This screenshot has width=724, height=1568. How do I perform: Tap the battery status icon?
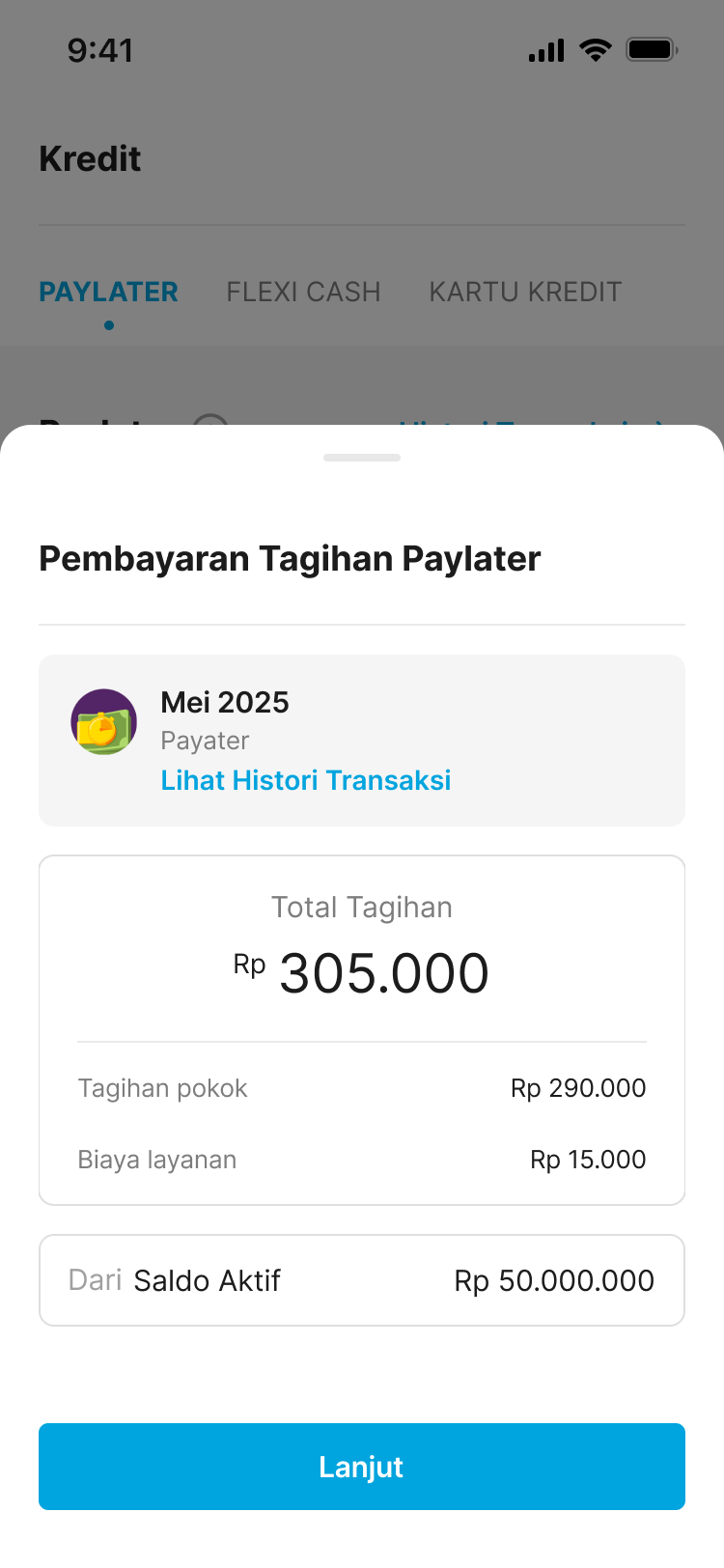[652, 50]
